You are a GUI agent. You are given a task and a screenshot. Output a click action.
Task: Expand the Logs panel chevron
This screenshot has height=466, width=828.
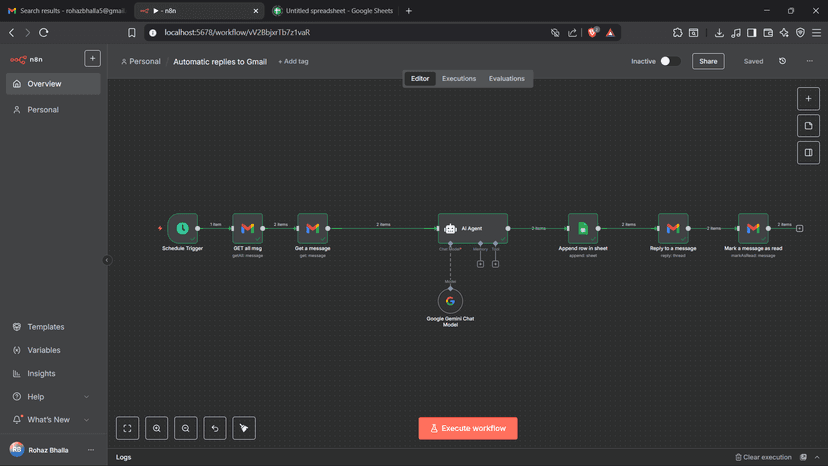(x=817, y=457)
